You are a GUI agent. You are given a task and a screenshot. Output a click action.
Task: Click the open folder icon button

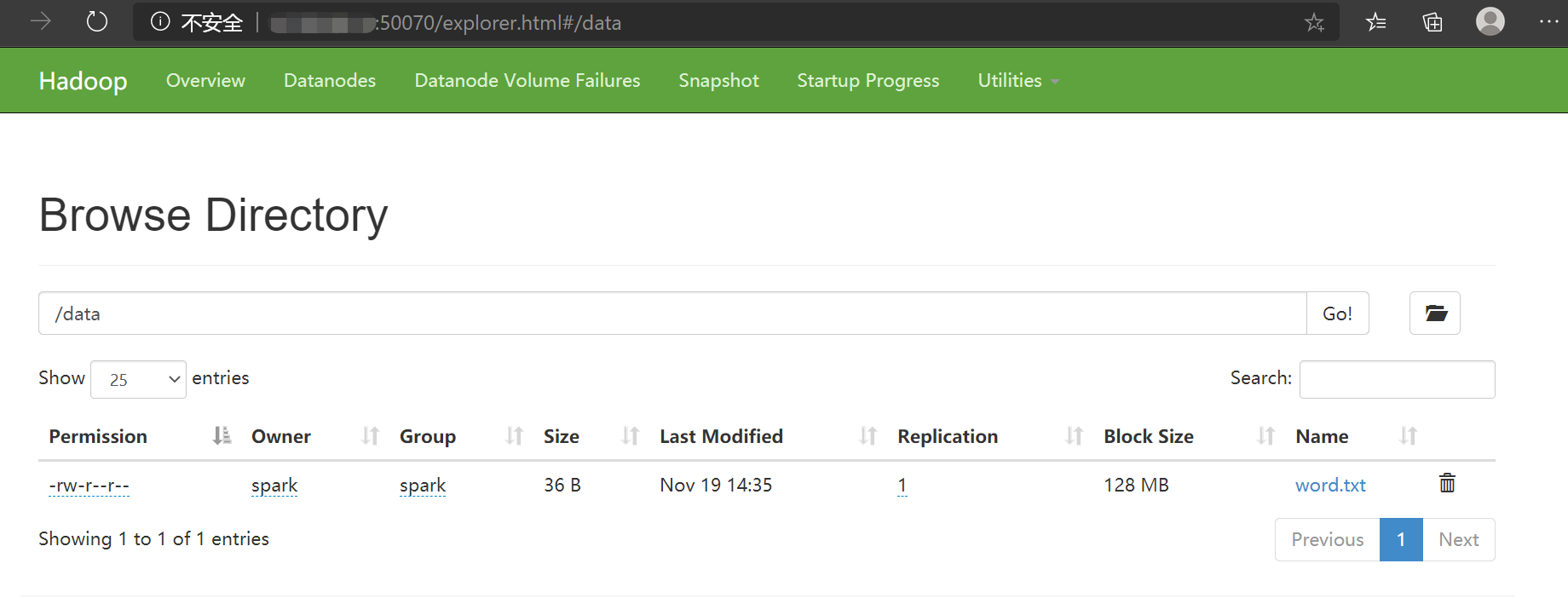click(x=1435, y=313)
